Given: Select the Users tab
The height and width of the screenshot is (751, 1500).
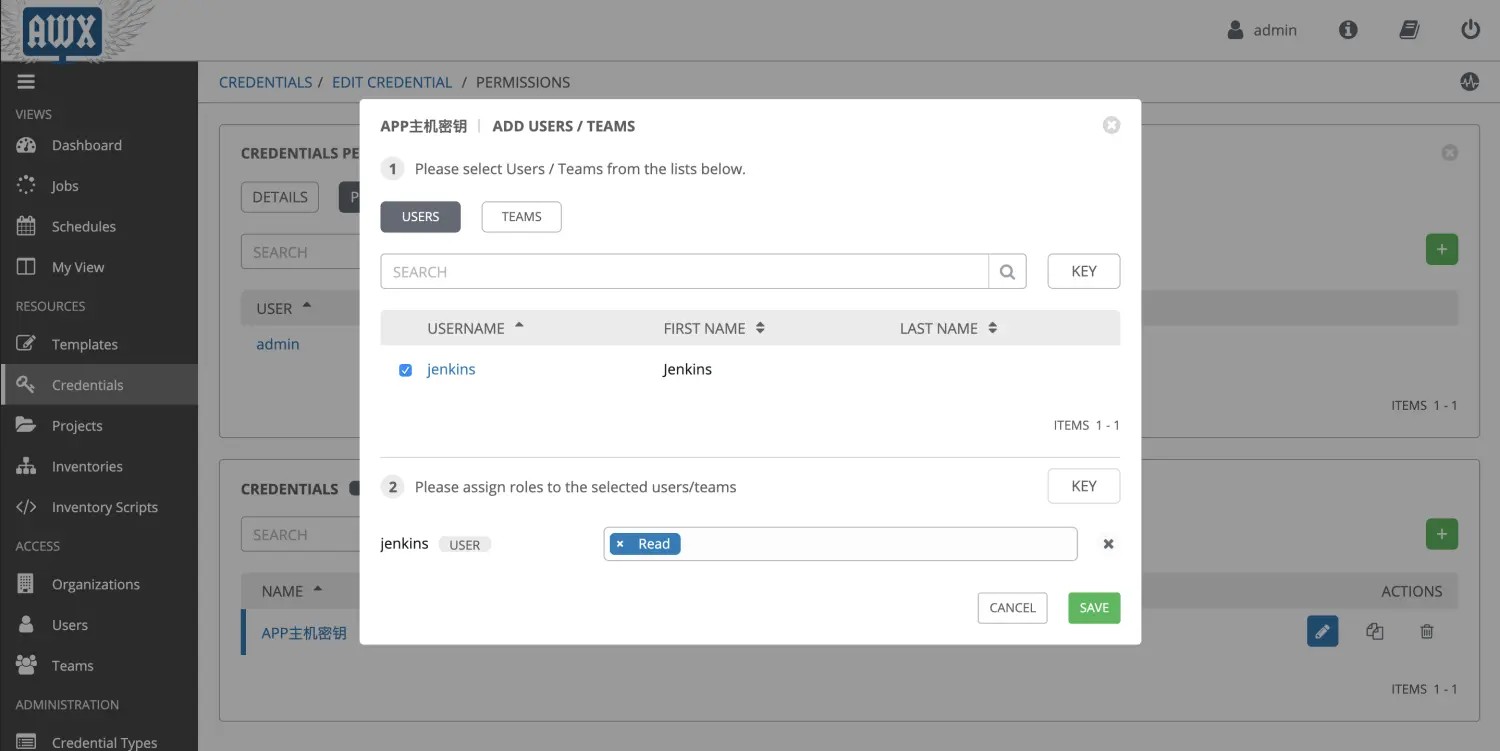Looking at the screenshot, I should click(x=420, y=217).
